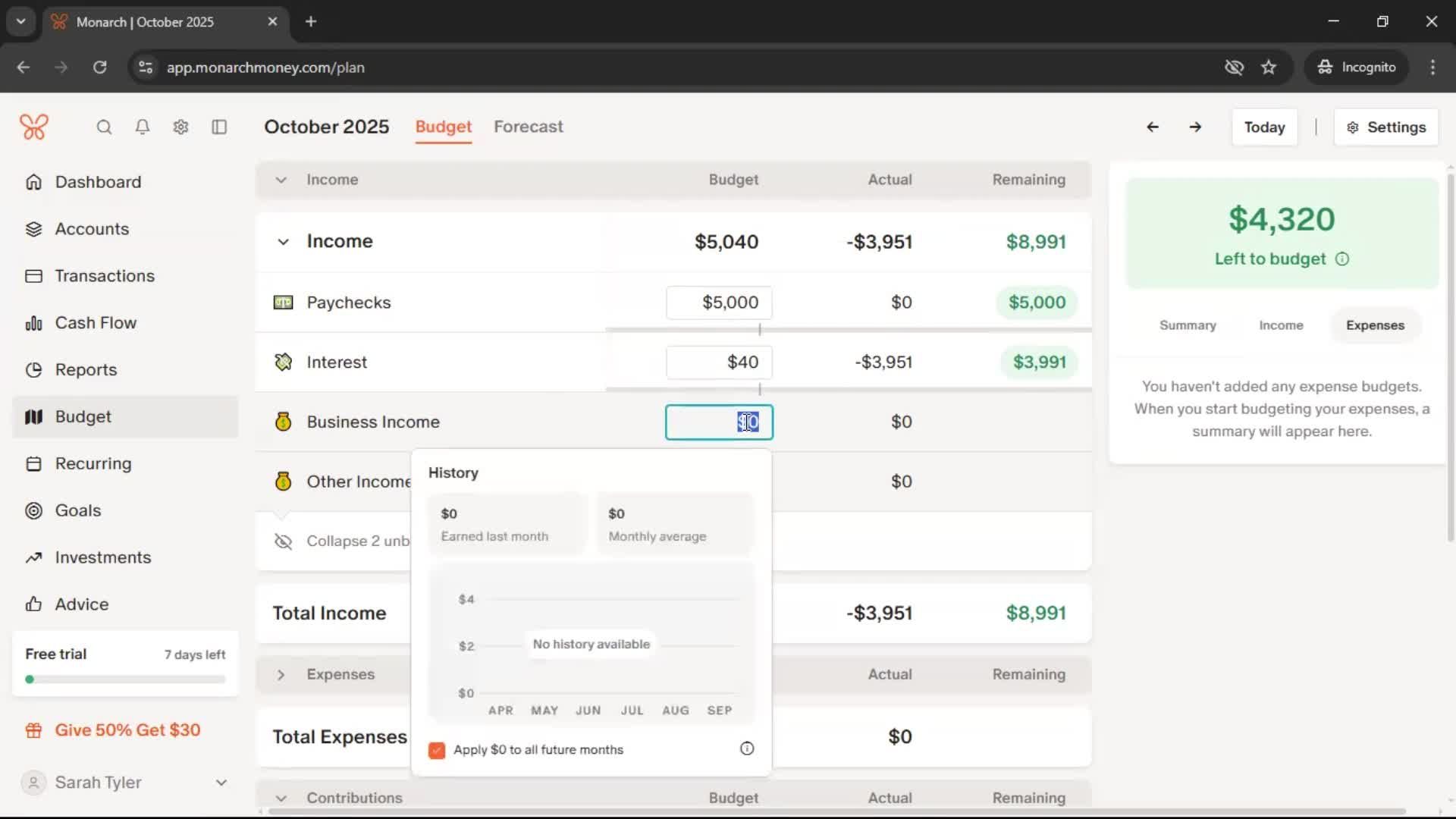Open the Sarah Tyler account dropdown
Viewport: 1456px width, 819px height.
221,783
